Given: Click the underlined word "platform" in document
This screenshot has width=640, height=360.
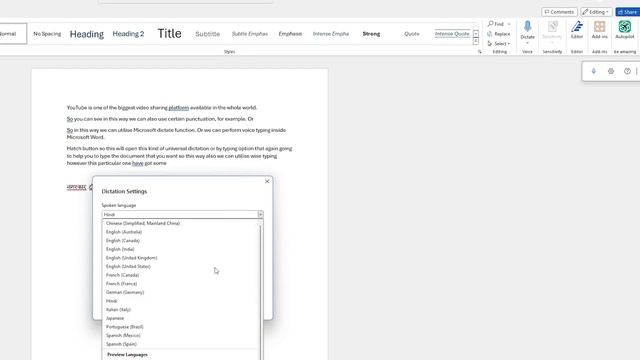Looking at the screenshot, I should (178, 108).
